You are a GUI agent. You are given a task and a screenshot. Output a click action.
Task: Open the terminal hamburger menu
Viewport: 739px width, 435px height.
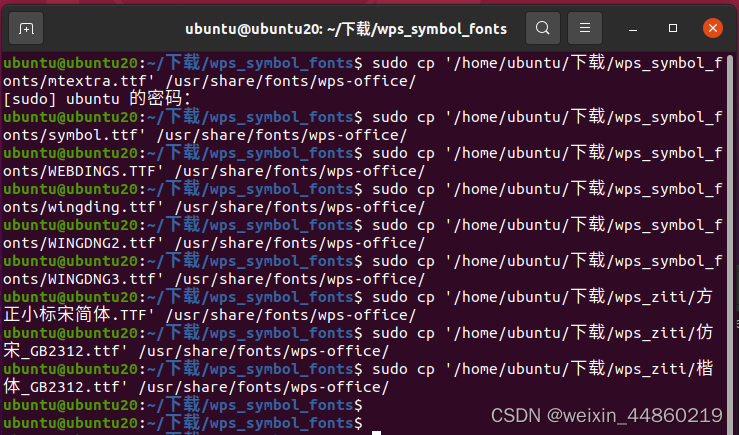coord(585,28)
